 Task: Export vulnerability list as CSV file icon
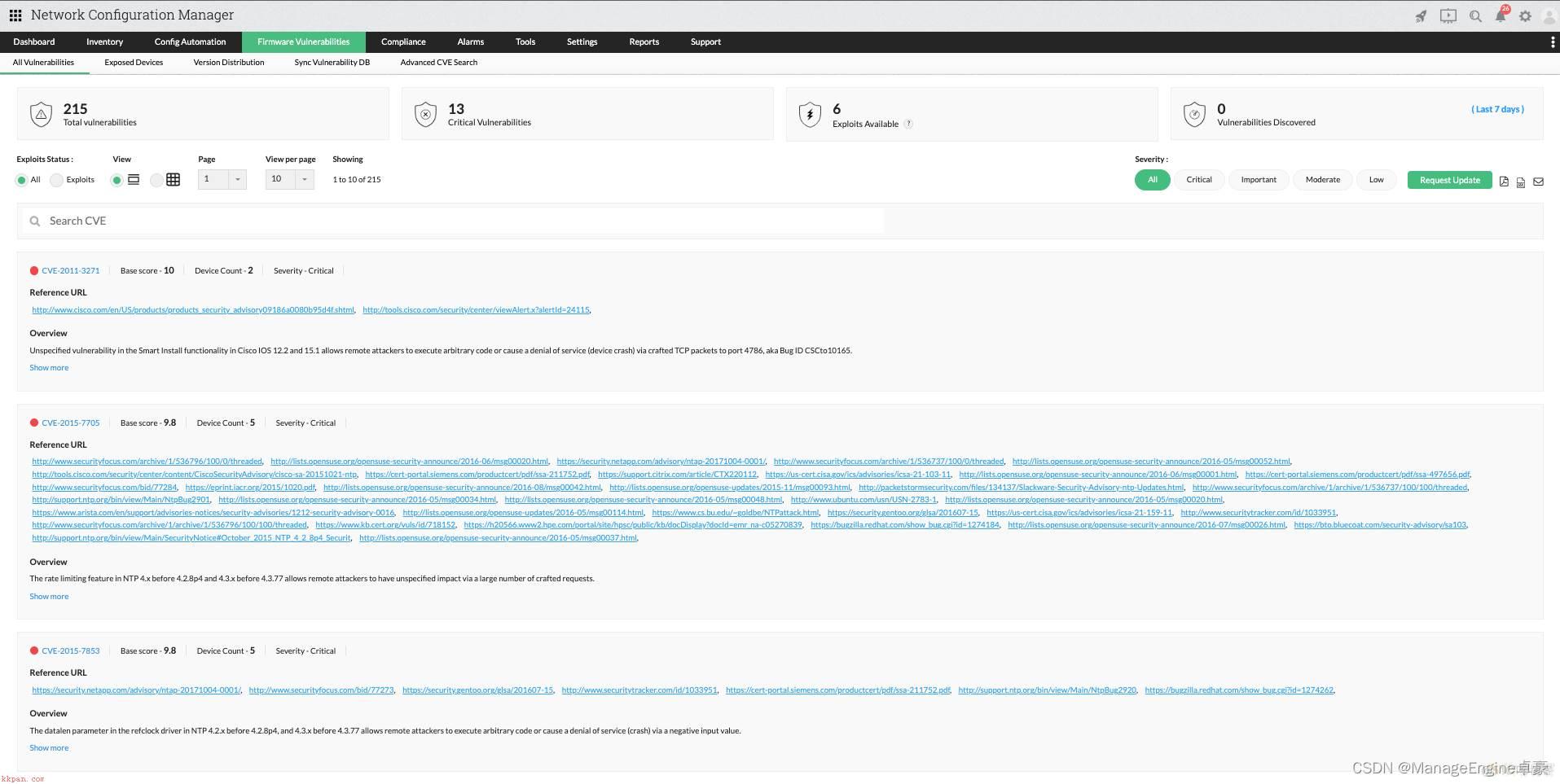1521,182
